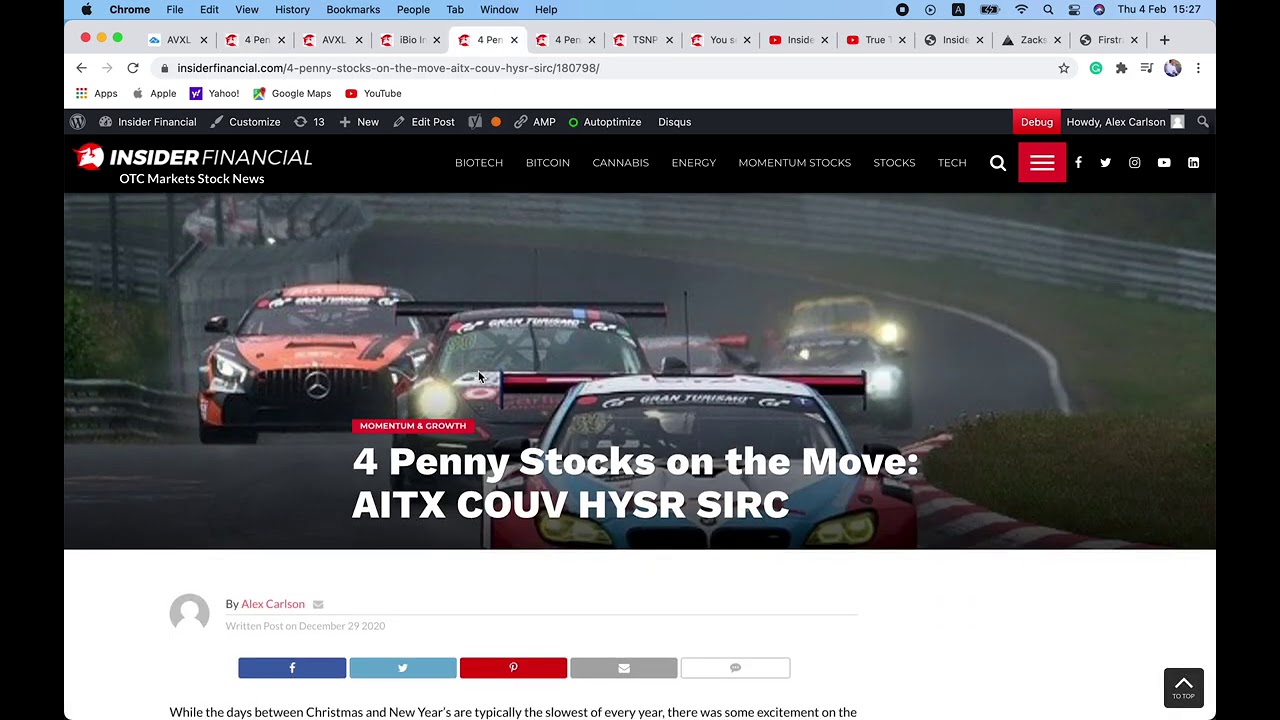Open Chrome three-dot menu

tap(1198, 68)
